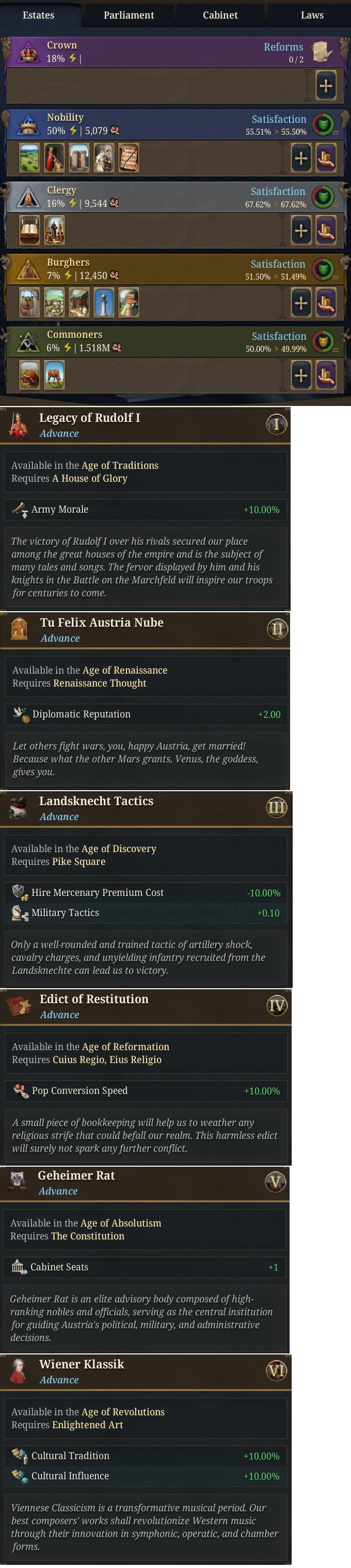Click the Clergy satisfaction shield indicator
This screenshot has width=351, height=1568.
[x=323, y=197]
